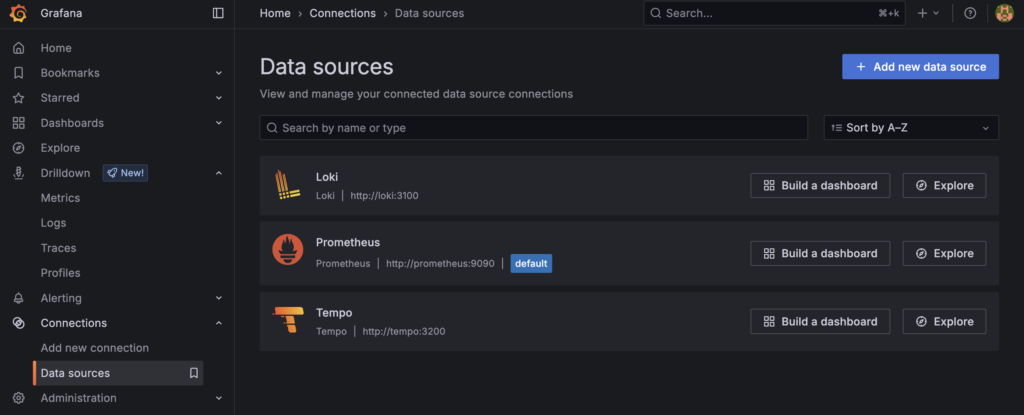Open Metrics under Drilldown

[60, 198]
